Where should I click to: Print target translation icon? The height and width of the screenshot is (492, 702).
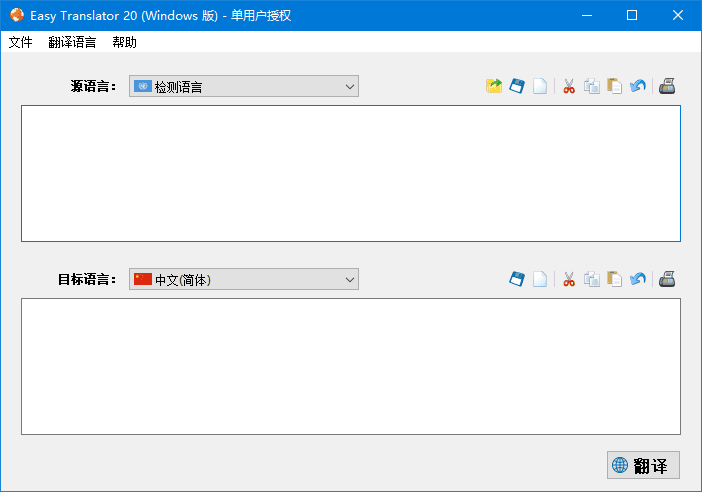tap(667, 279)
